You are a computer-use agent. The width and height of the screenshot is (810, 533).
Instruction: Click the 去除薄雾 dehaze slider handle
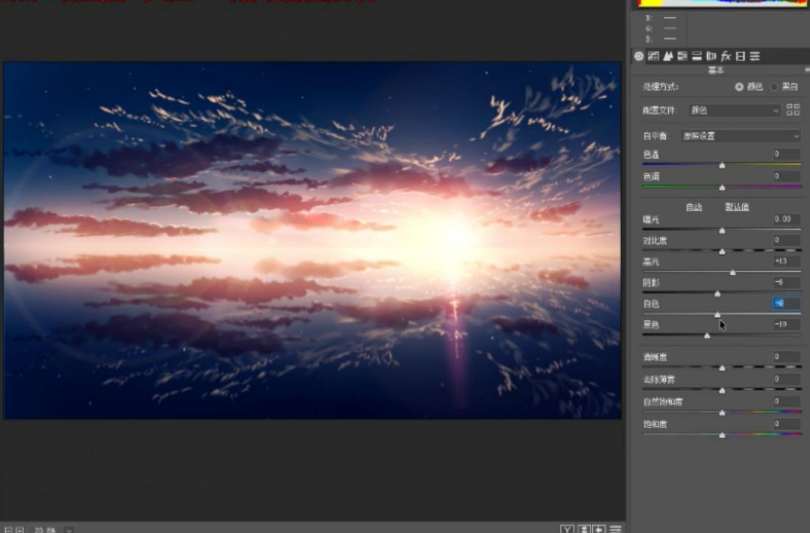(722, 390)
